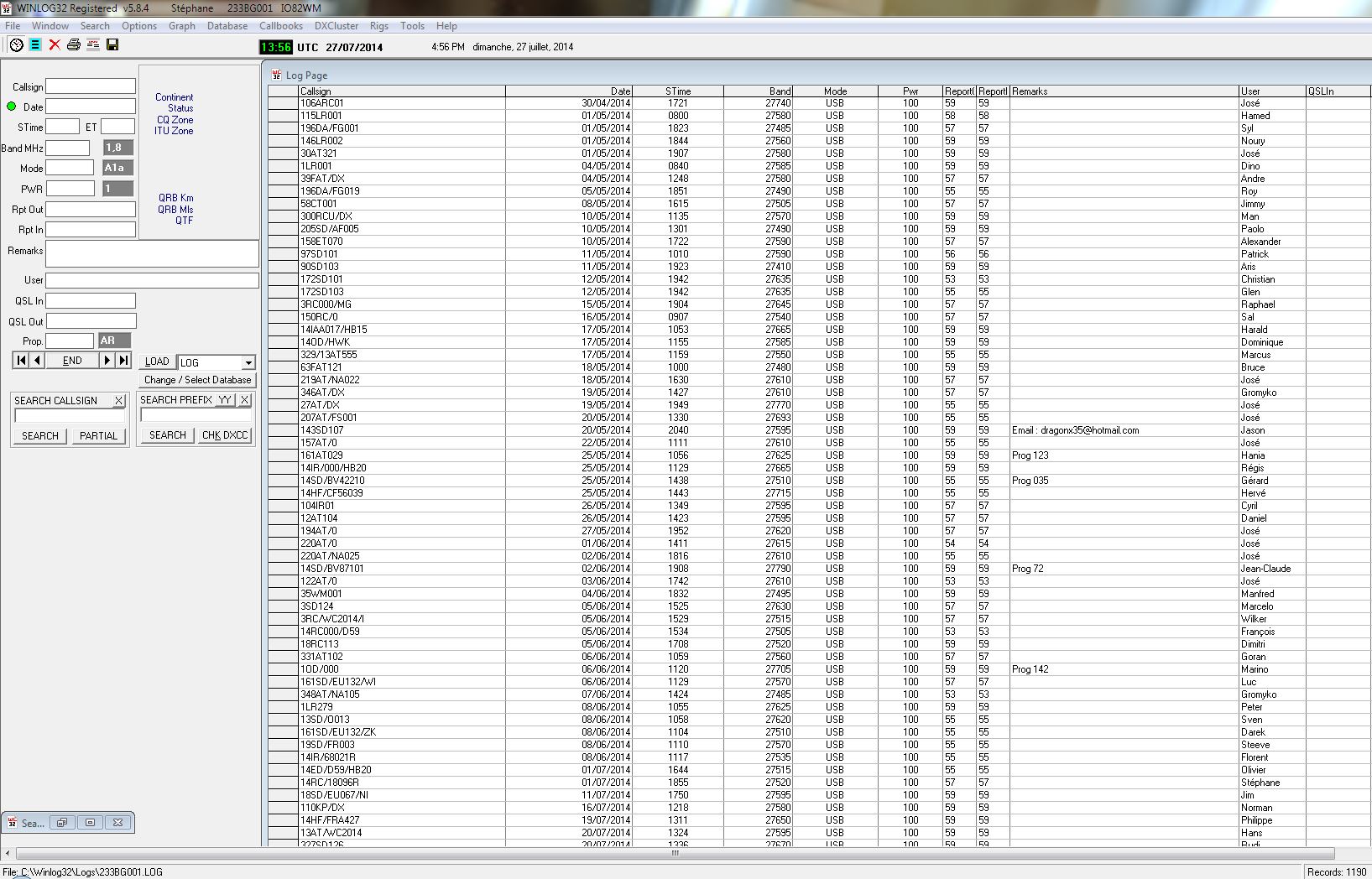Open the LOG dropdown list

[x=248, y=362]
